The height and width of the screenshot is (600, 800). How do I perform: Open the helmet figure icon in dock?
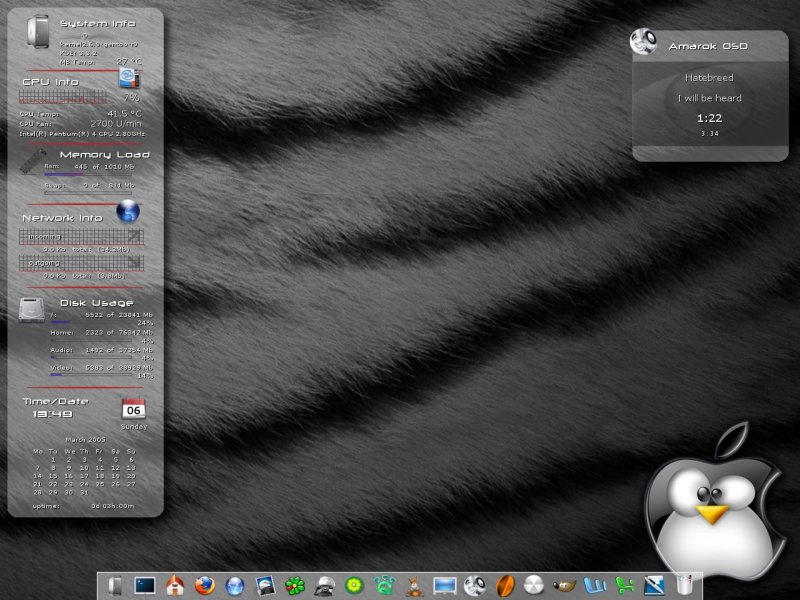[x=324, y=586]
